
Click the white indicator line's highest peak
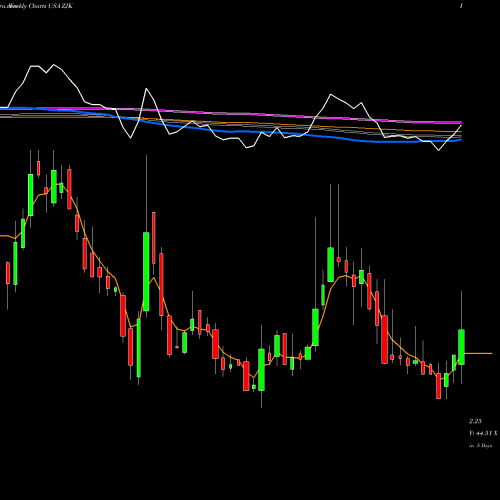[54, 65]
